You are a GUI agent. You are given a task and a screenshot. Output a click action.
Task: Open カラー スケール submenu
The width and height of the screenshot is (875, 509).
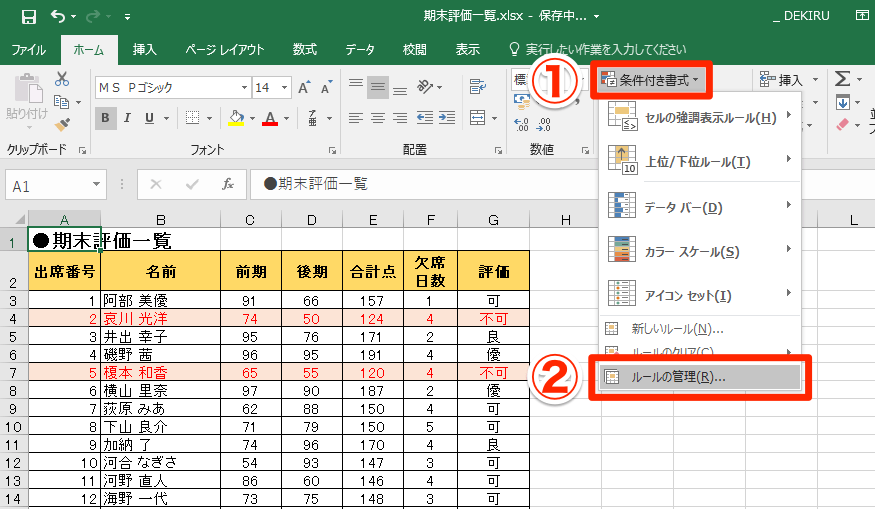701,252
